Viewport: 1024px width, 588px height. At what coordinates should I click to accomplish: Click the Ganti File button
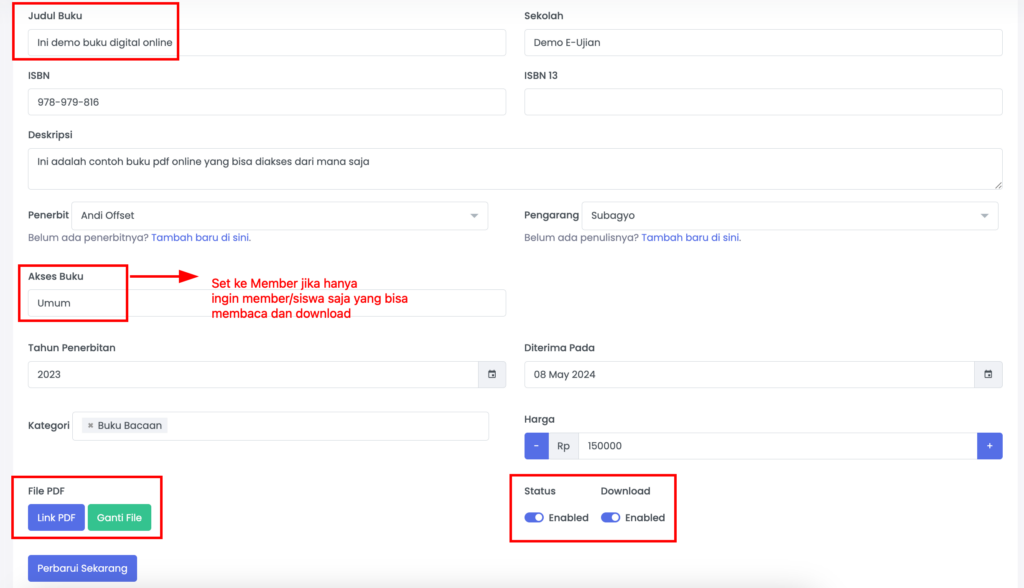tap(120, 517)
